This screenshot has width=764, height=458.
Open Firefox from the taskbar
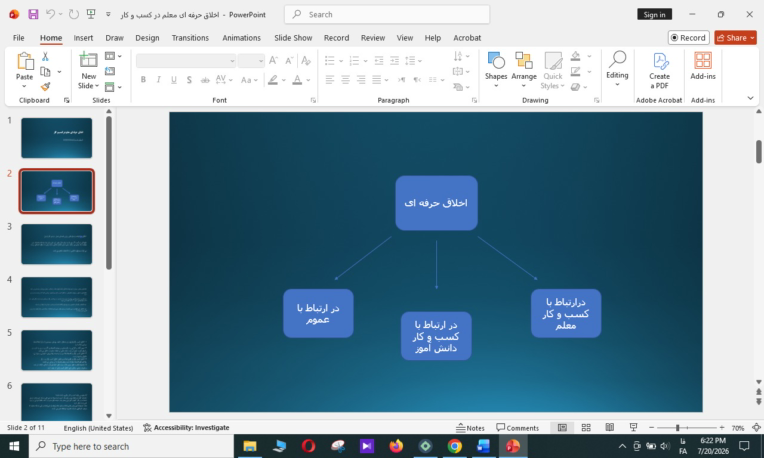(396, 446)
